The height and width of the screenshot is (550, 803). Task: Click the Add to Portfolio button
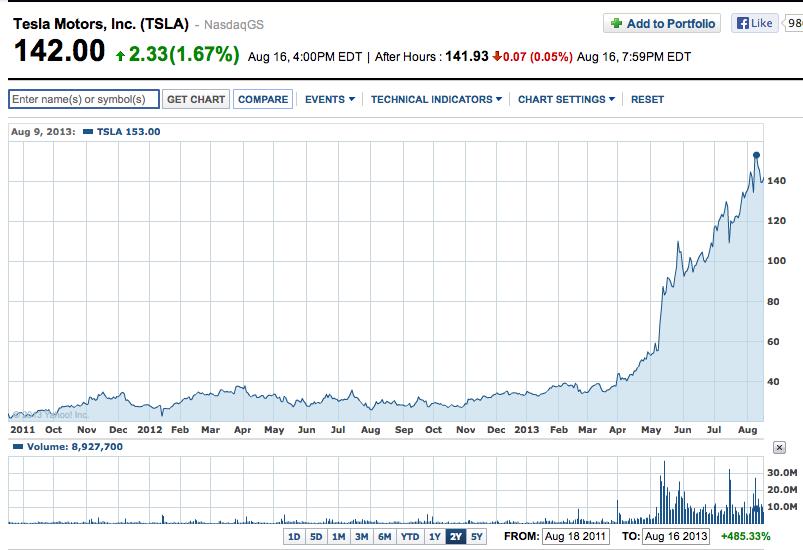point(662,23)
